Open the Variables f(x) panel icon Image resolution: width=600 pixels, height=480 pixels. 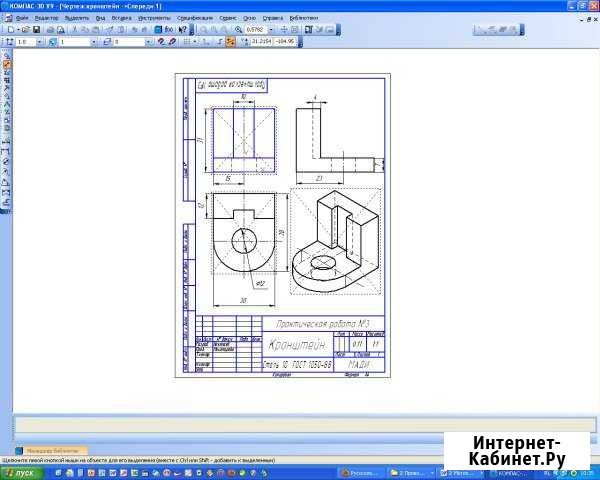click(x=170, y=30)
